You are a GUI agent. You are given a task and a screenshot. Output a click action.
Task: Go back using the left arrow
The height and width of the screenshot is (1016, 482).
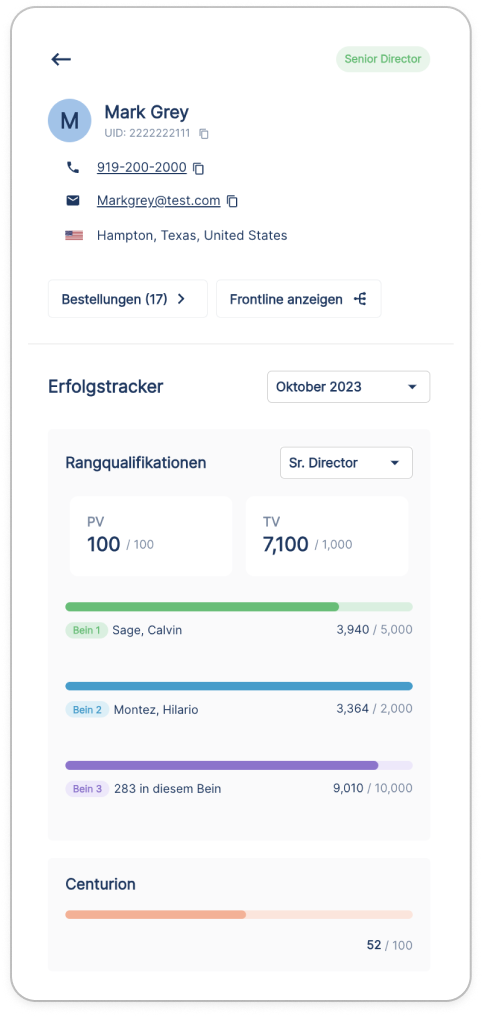[61, 60]
